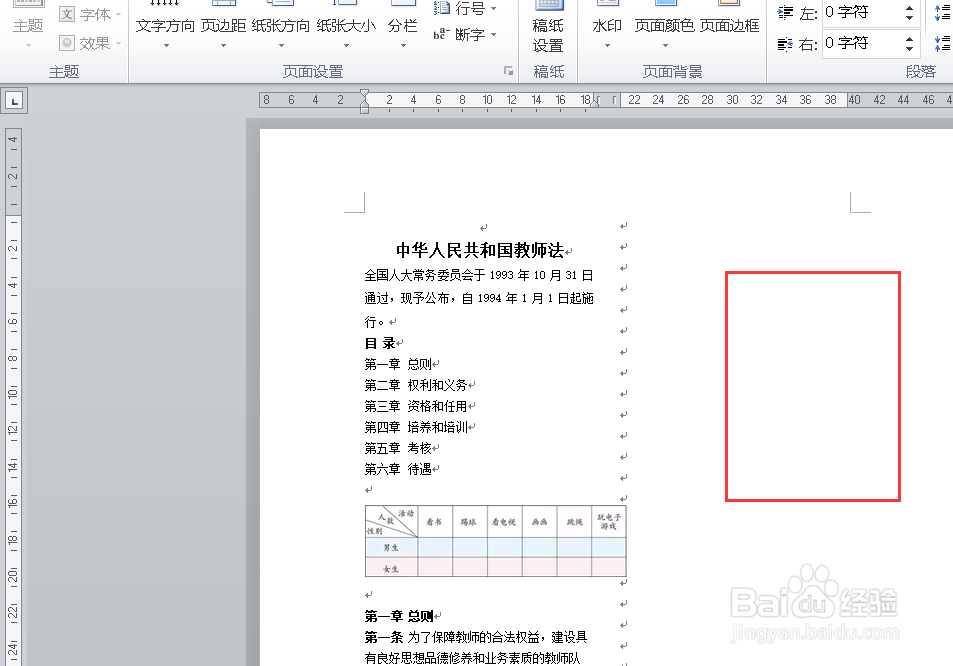This screenshot has width=953, height=666.
Task: Click the vertical ruler on the left
Action: point(13,397)
